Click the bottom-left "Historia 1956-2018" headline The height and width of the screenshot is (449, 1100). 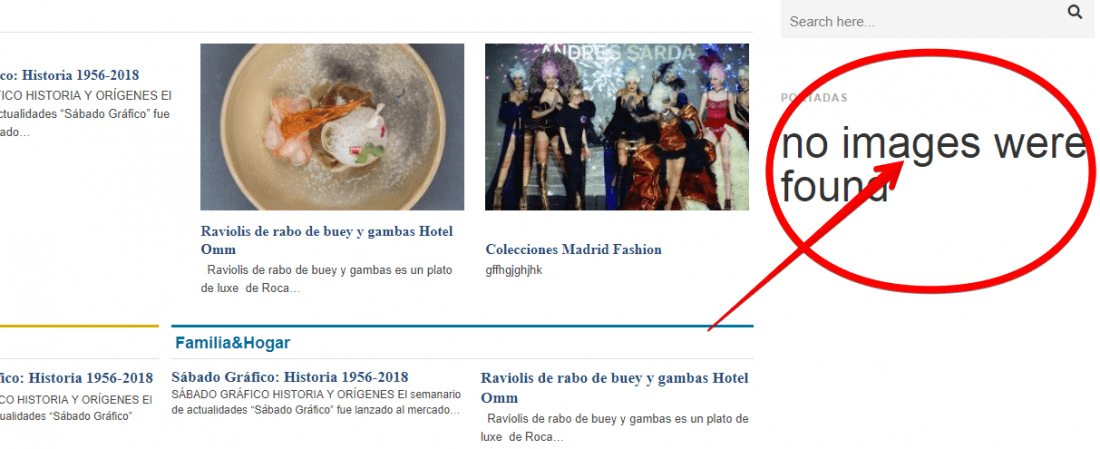[x=76, y=378]
